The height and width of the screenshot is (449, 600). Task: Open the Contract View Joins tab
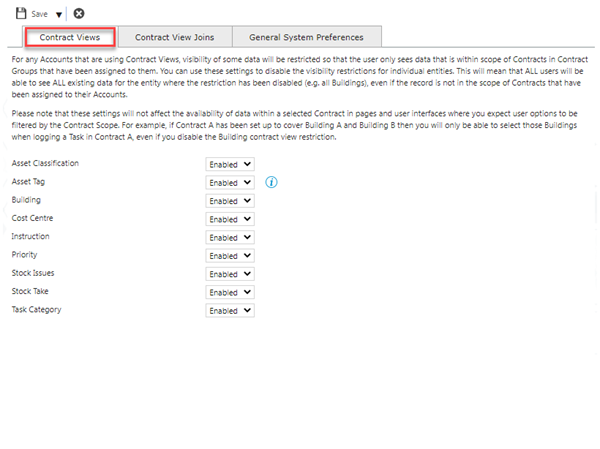pyautogui.click(x=175, y=37)
